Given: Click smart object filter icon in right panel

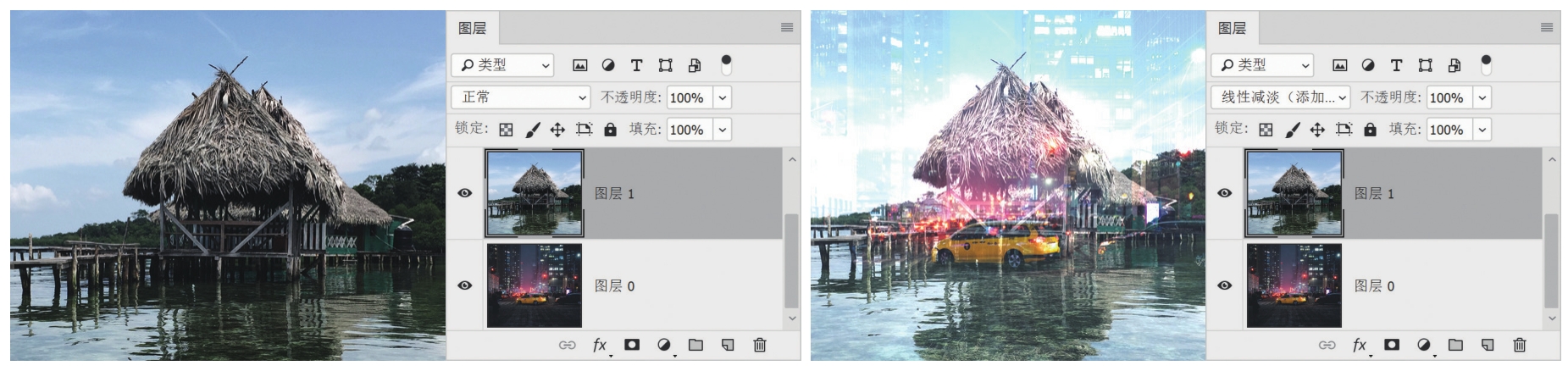Looking at the screenshot, I should [1454, 65].
